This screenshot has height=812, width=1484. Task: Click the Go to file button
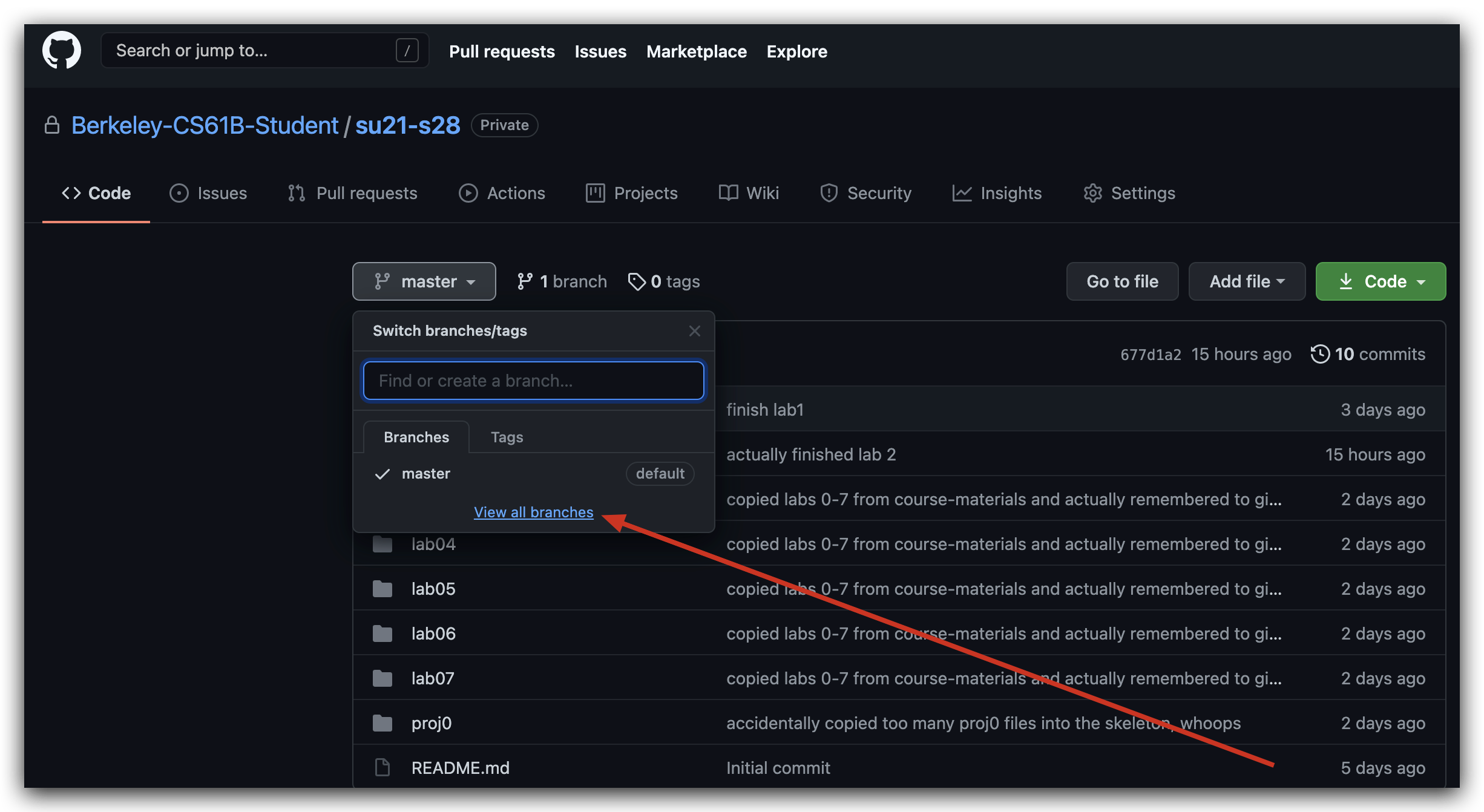(1122, 281)
